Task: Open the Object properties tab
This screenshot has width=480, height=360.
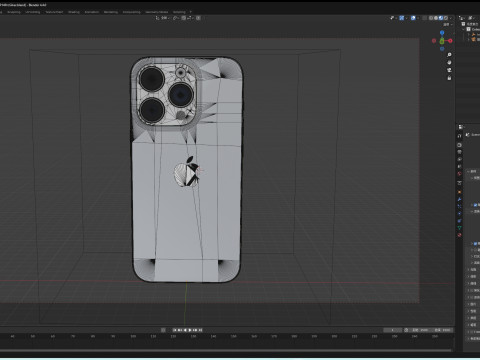Action: pos(459,192)
